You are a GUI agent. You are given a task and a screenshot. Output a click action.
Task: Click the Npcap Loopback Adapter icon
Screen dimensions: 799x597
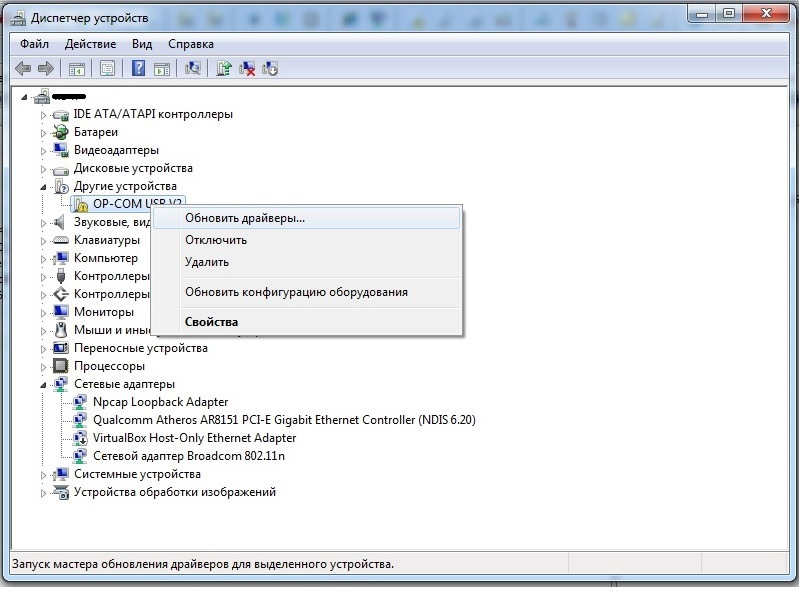click(79, 402)
